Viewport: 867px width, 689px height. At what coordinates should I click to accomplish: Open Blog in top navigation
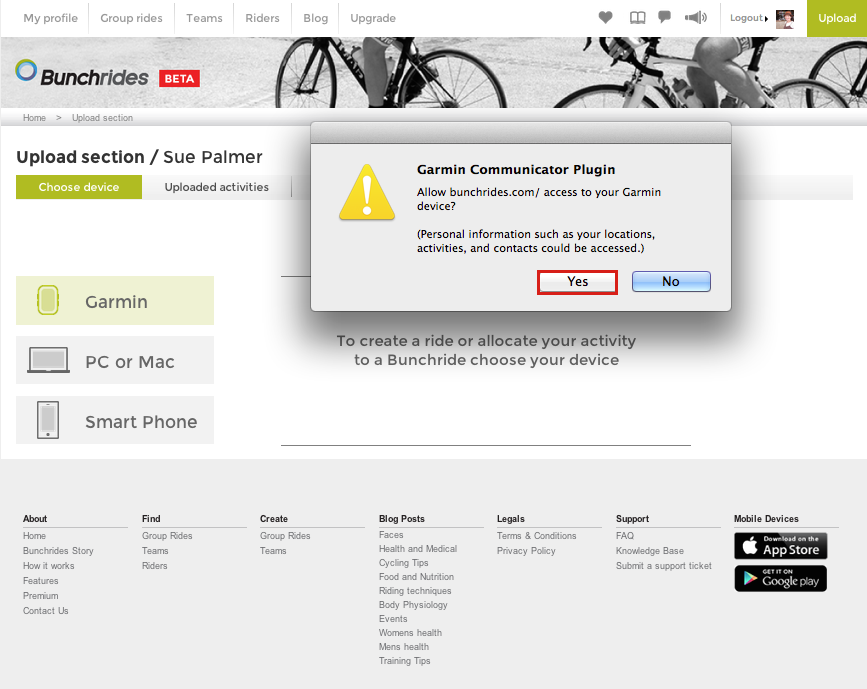315,18
